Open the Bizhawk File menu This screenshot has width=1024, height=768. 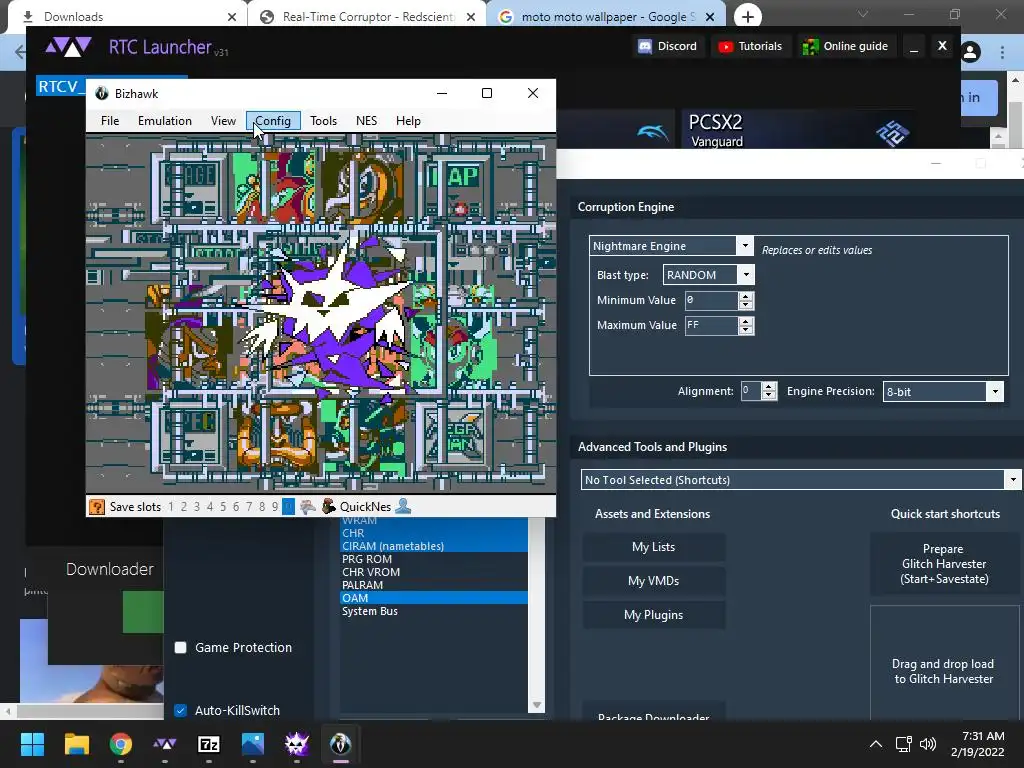(110, 121)
